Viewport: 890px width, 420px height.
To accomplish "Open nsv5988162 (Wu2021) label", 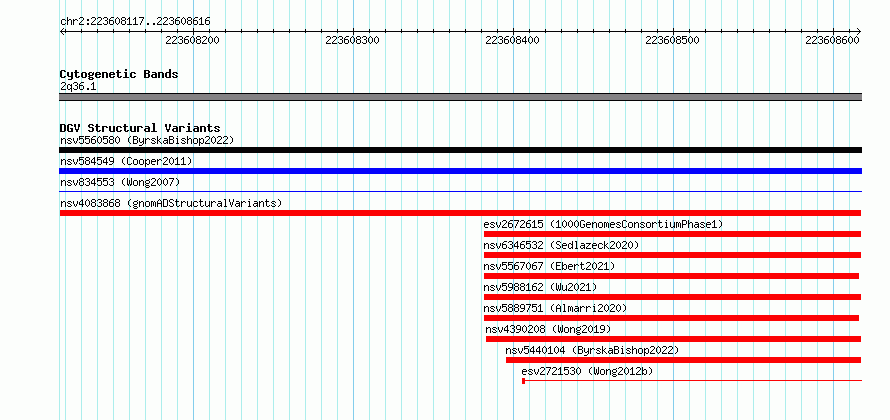I will coord(540,287).
